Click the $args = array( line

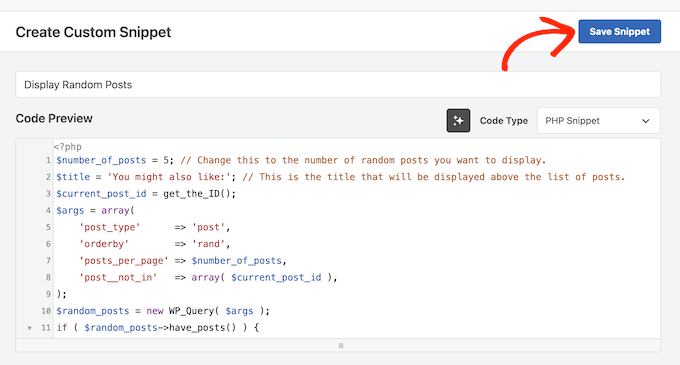[x=95, y=211]
